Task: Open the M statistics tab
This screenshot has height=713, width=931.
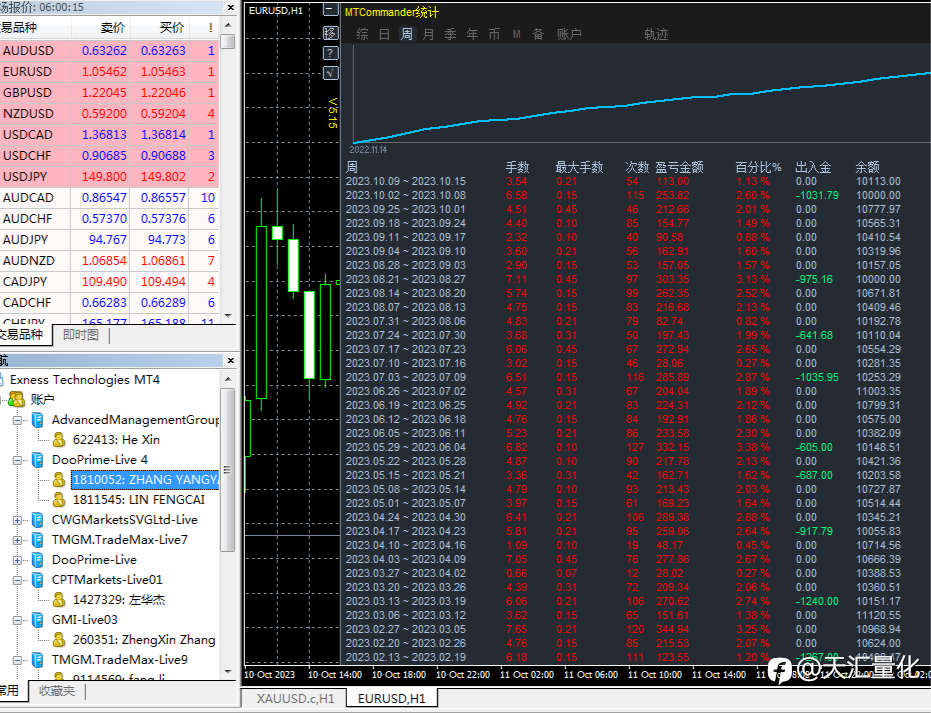Action: (x=517, y=34)
